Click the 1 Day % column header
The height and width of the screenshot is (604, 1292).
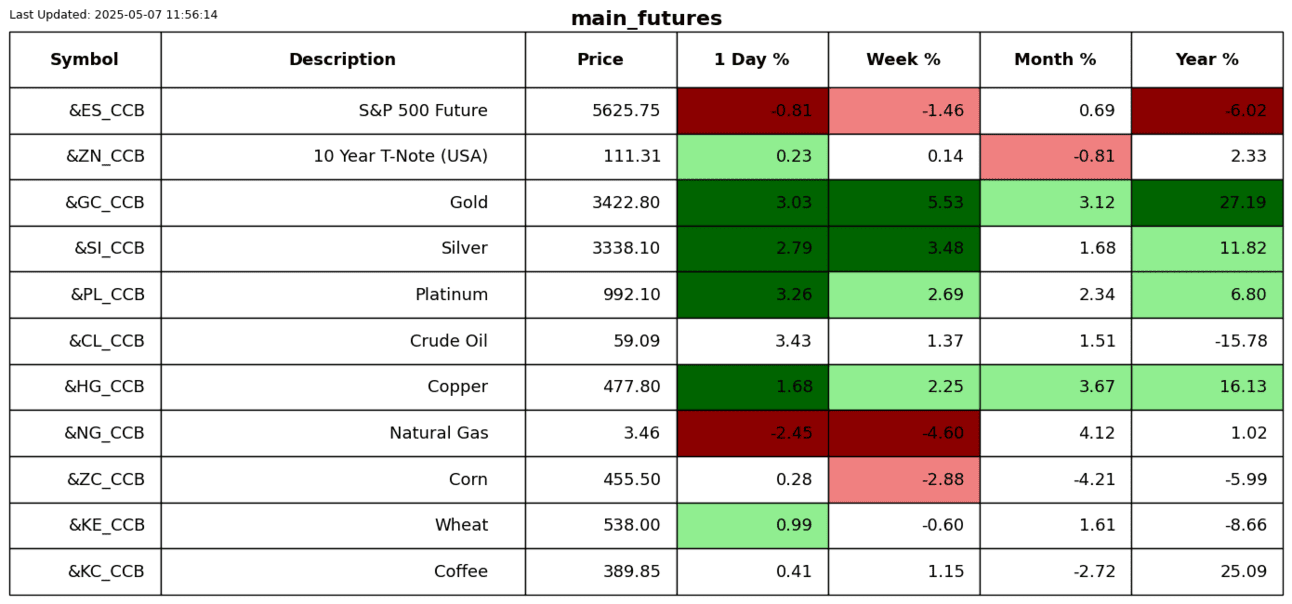(x=751, y=60)
